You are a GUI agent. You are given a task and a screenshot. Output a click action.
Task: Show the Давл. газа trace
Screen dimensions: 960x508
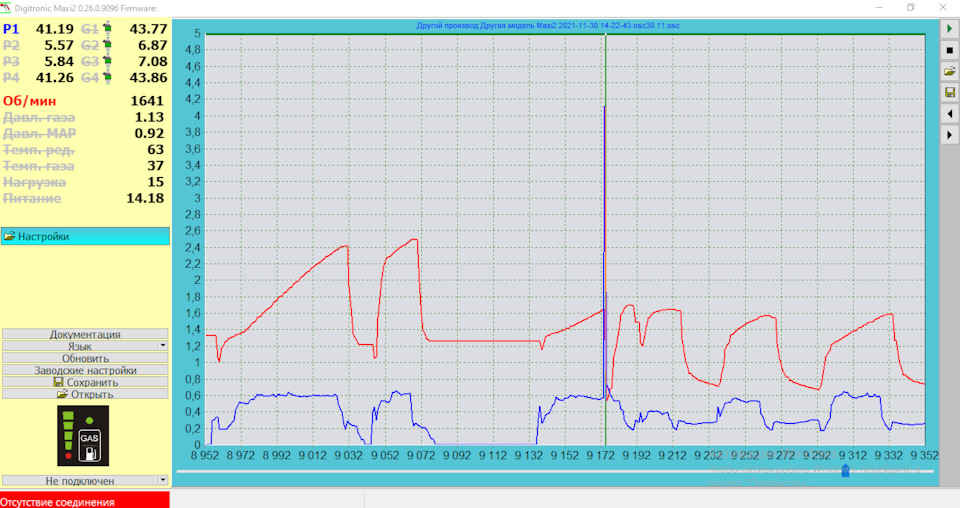(x=39, y=118)
